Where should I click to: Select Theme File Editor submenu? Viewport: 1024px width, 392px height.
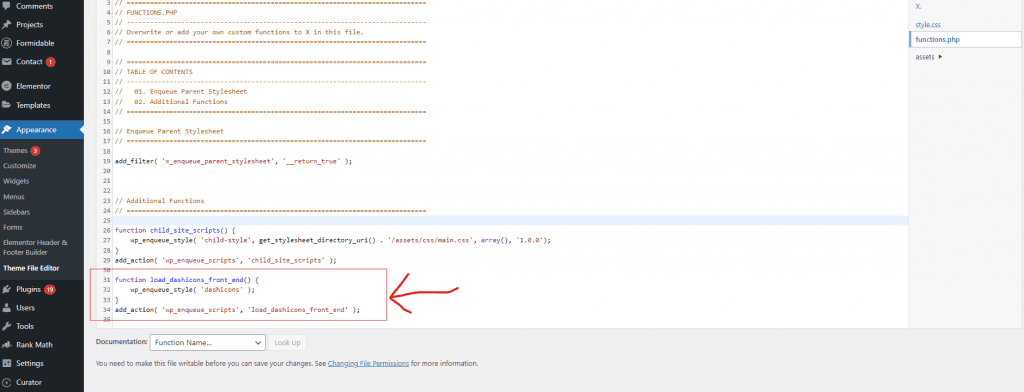point(31,268)
